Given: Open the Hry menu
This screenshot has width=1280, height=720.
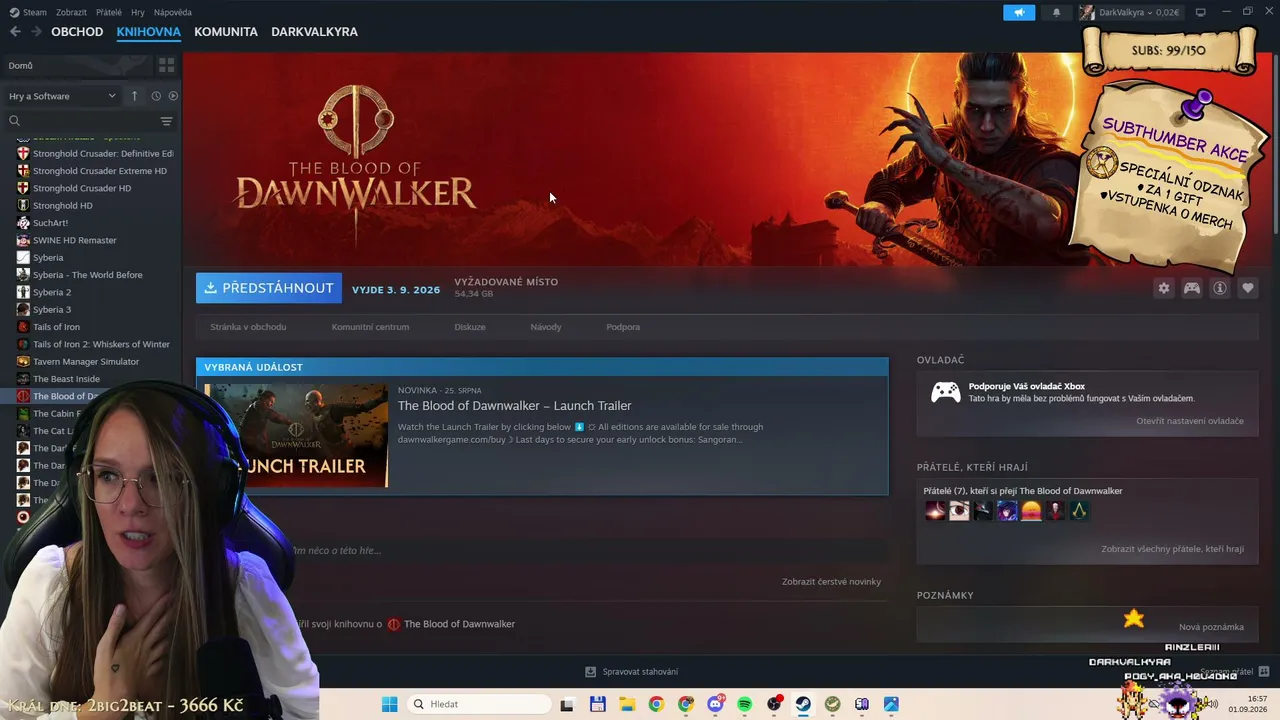Looking at the screenshot, I should coord(138,12).
